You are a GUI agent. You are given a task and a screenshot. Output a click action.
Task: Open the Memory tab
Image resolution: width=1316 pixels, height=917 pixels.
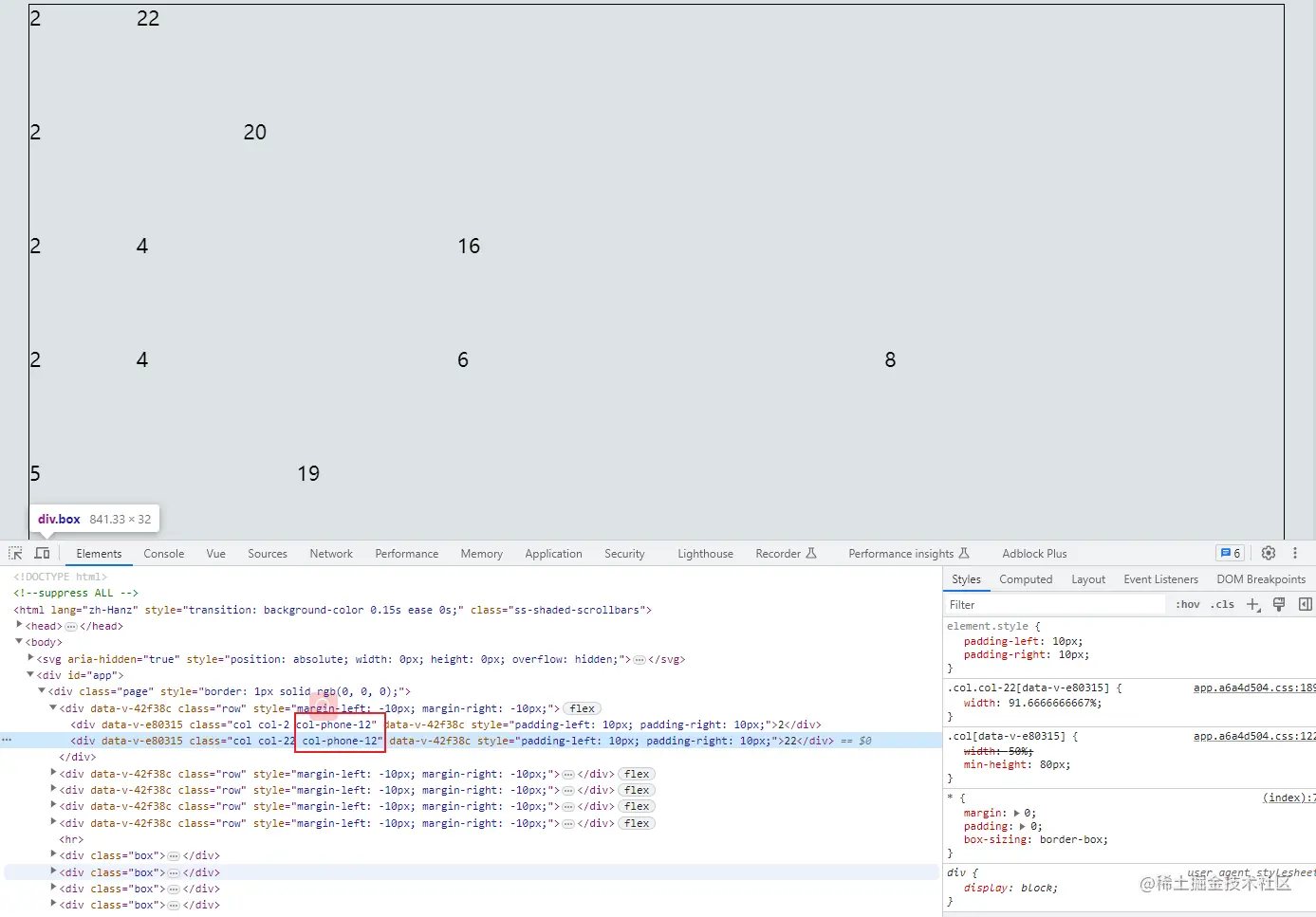click(482, 554)
